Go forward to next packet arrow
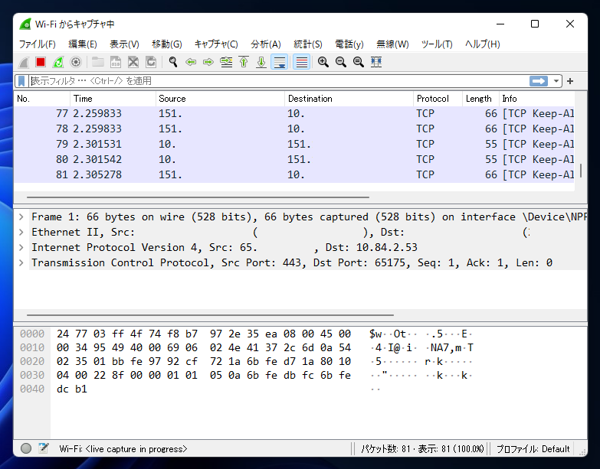This screenshot has width=600, height=469. tap(208, 62)
